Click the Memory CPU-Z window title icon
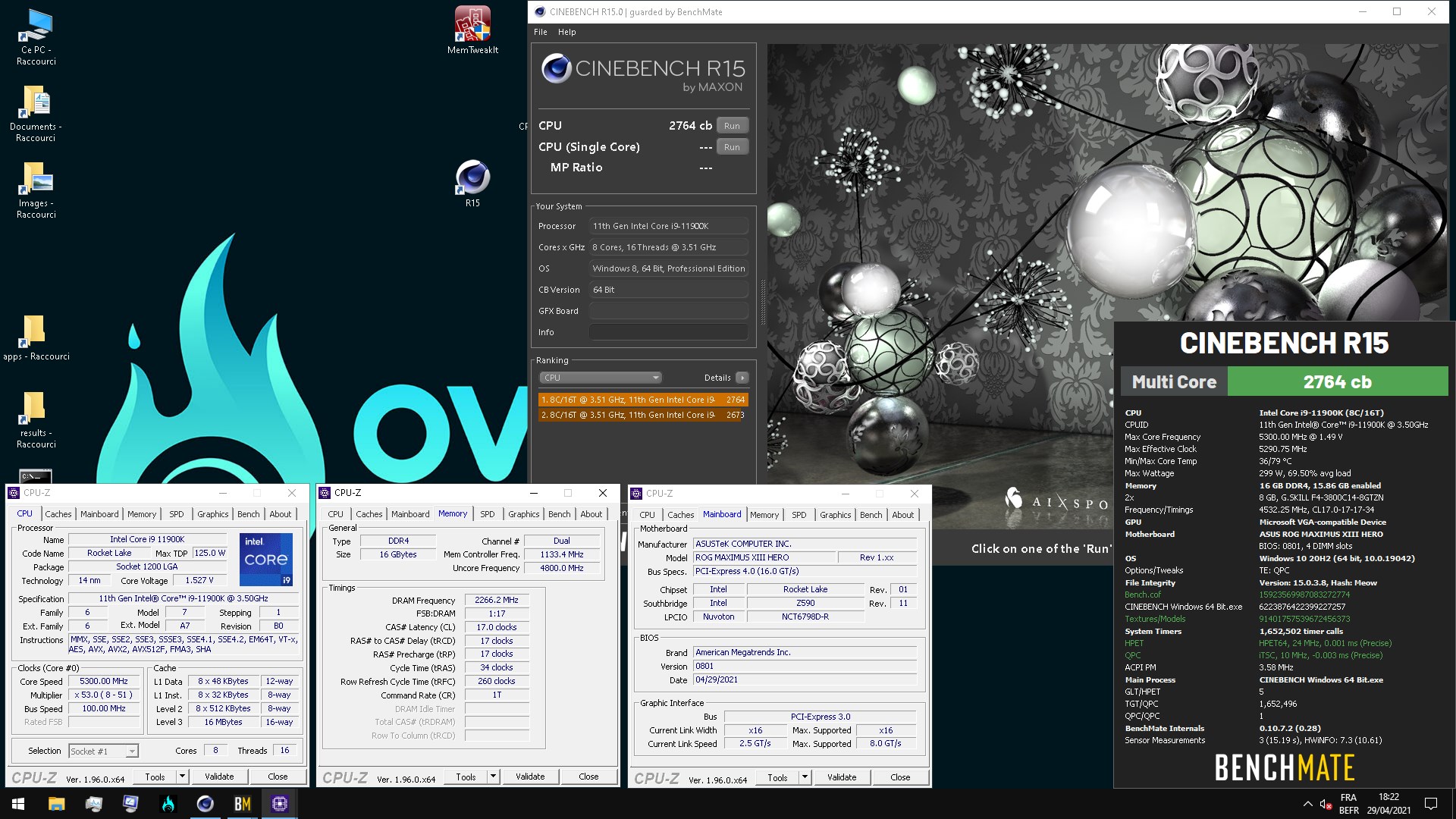 point(325,493)
